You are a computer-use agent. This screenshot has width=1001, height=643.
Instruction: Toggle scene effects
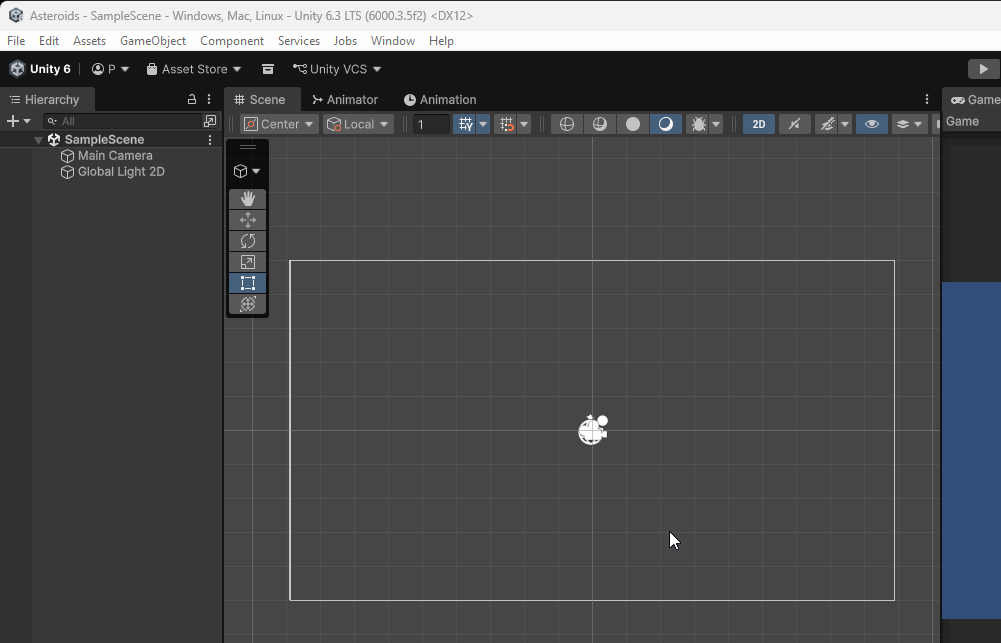(827, 124)
